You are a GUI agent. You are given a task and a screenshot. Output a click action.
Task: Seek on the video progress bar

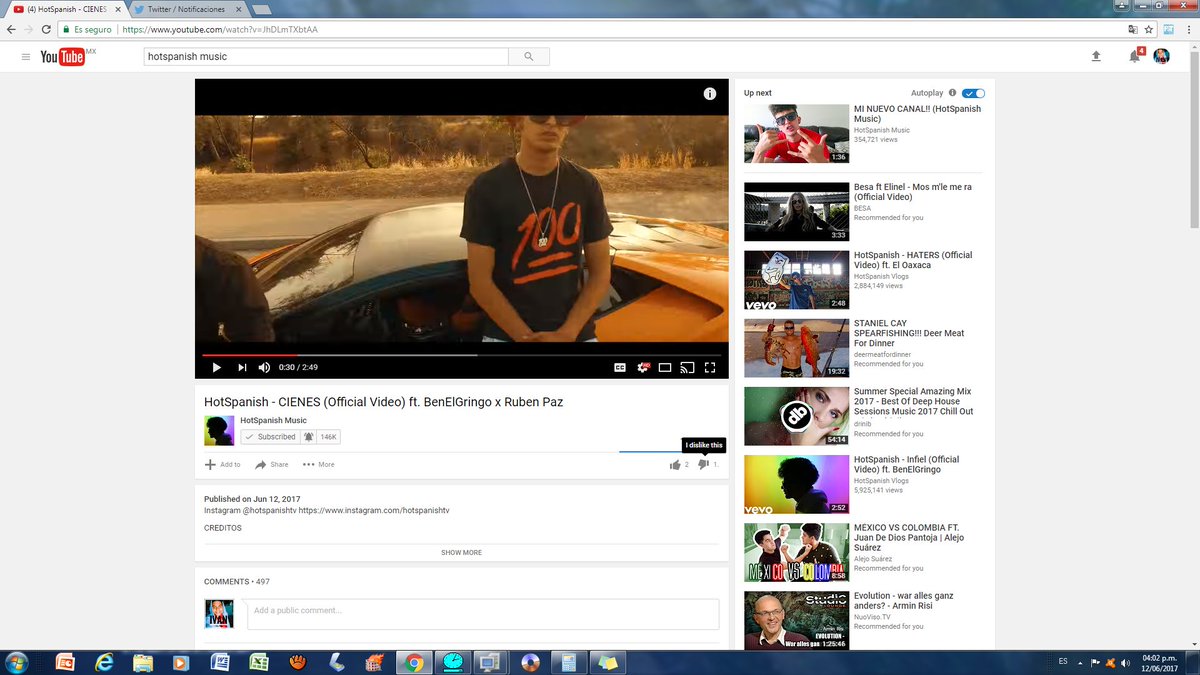coord(462,354)
